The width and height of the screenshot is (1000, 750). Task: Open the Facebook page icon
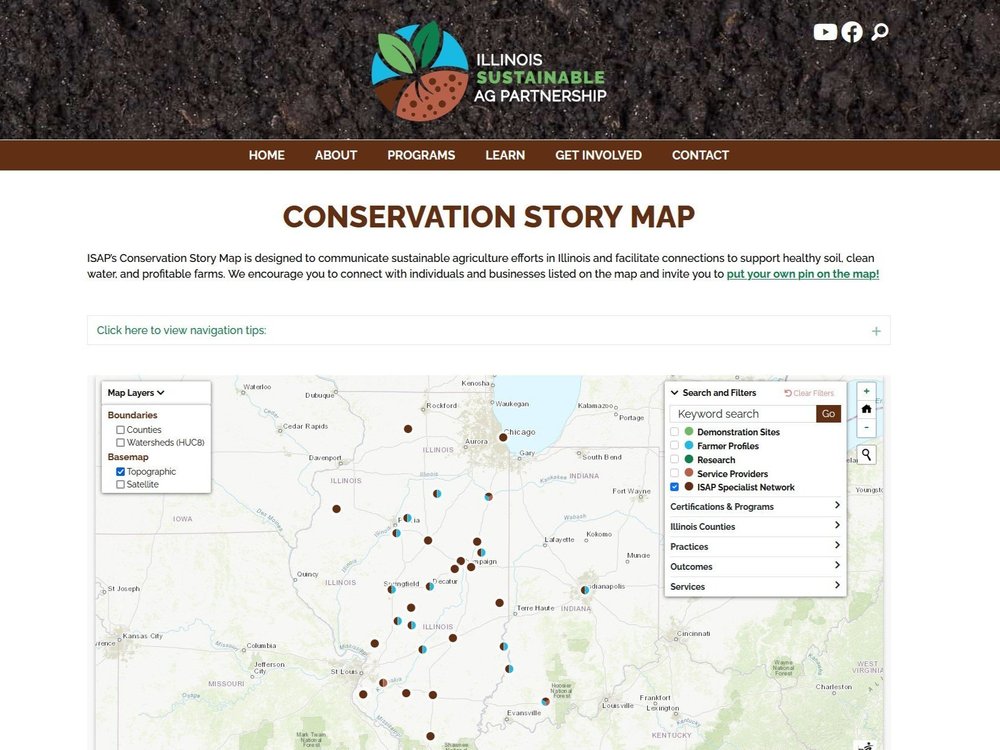pyautogui.click(x=852, y=32)
